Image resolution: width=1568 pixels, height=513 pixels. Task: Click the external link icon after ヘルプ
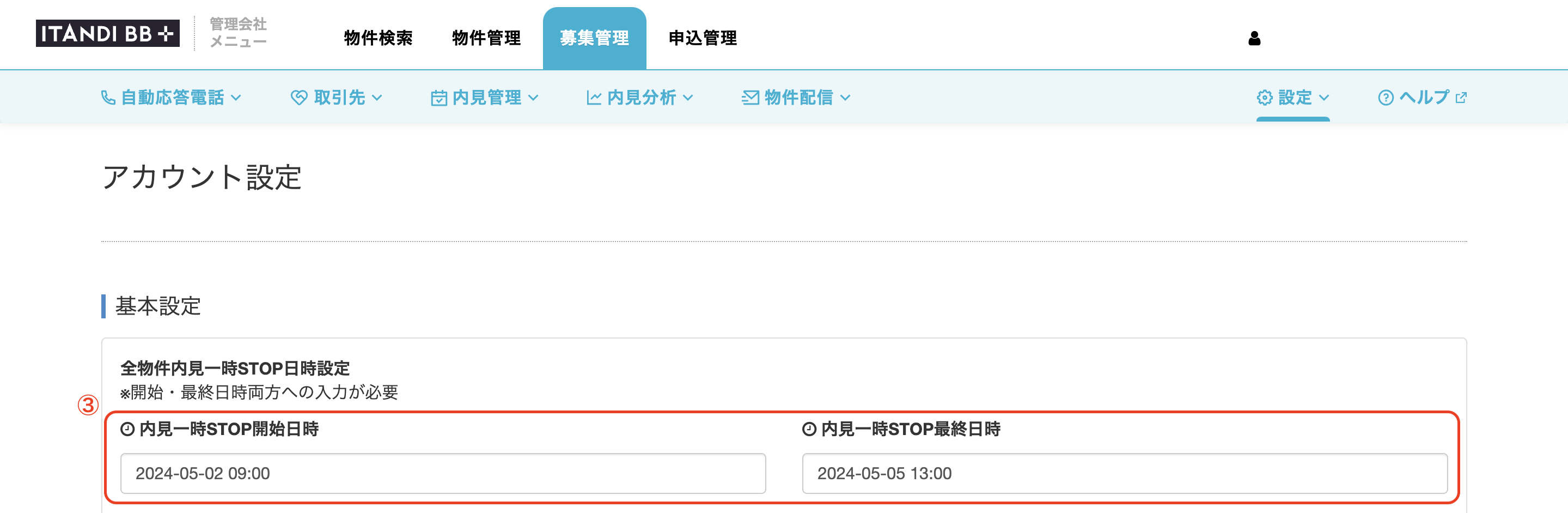[1461, 98]
